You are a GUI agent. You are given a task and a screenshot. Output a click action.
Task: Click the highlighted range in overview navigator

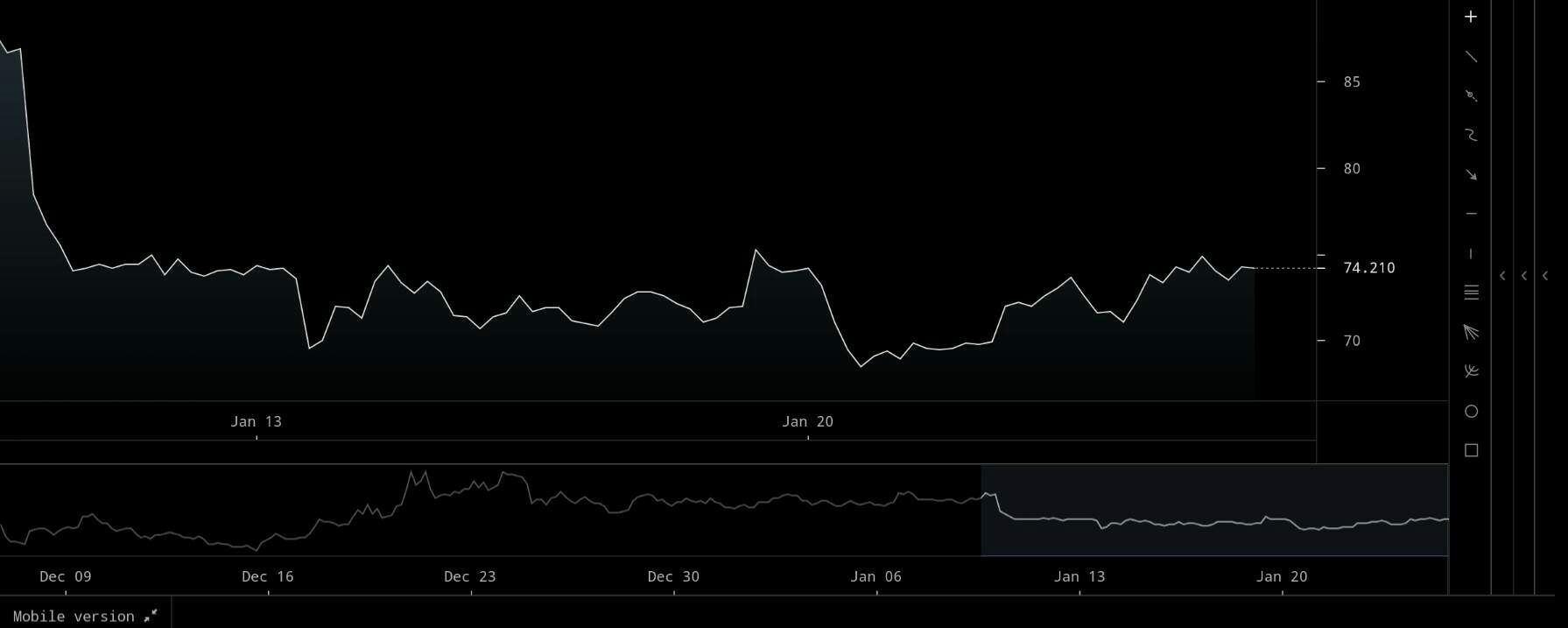pos(1213,510)
